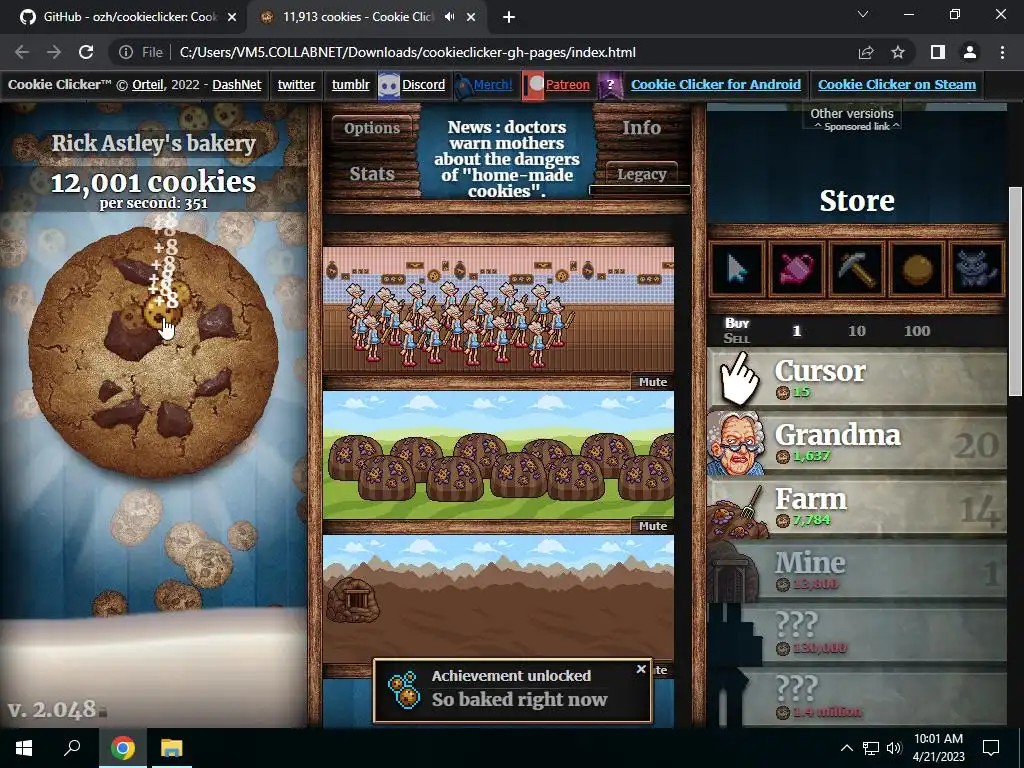Click the news ticker headline
The height and width of the screenshot is (768, 1024).
tap(507, 159)
